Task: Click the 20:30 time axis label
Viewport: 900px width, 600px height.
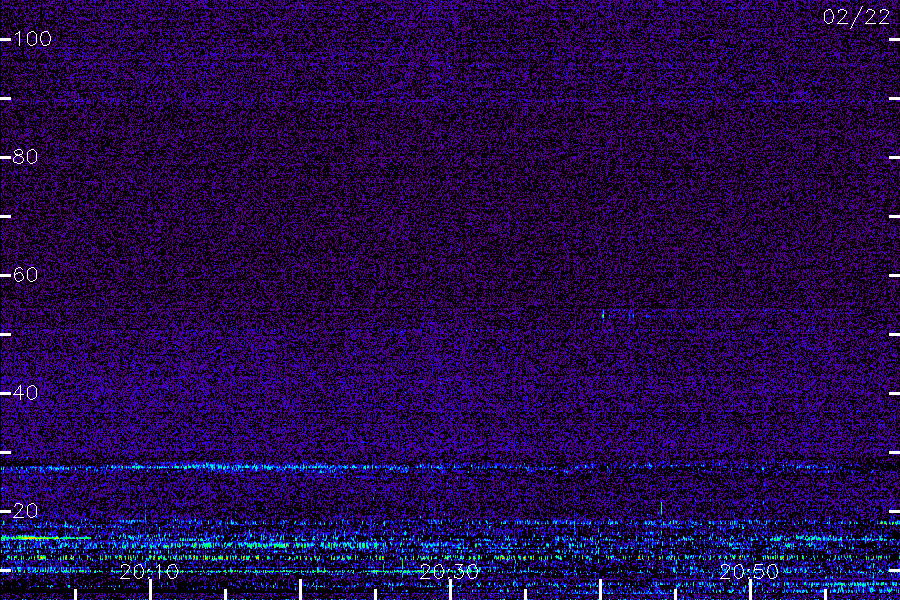Action: pos(449,571)
